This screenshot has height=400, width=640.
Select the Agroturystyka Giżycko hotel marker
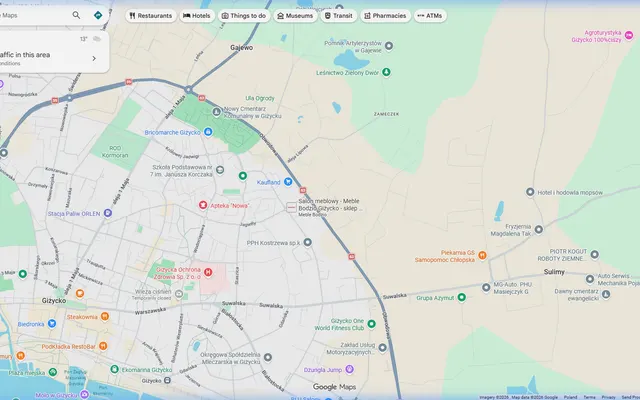click(x=629, y=36)
